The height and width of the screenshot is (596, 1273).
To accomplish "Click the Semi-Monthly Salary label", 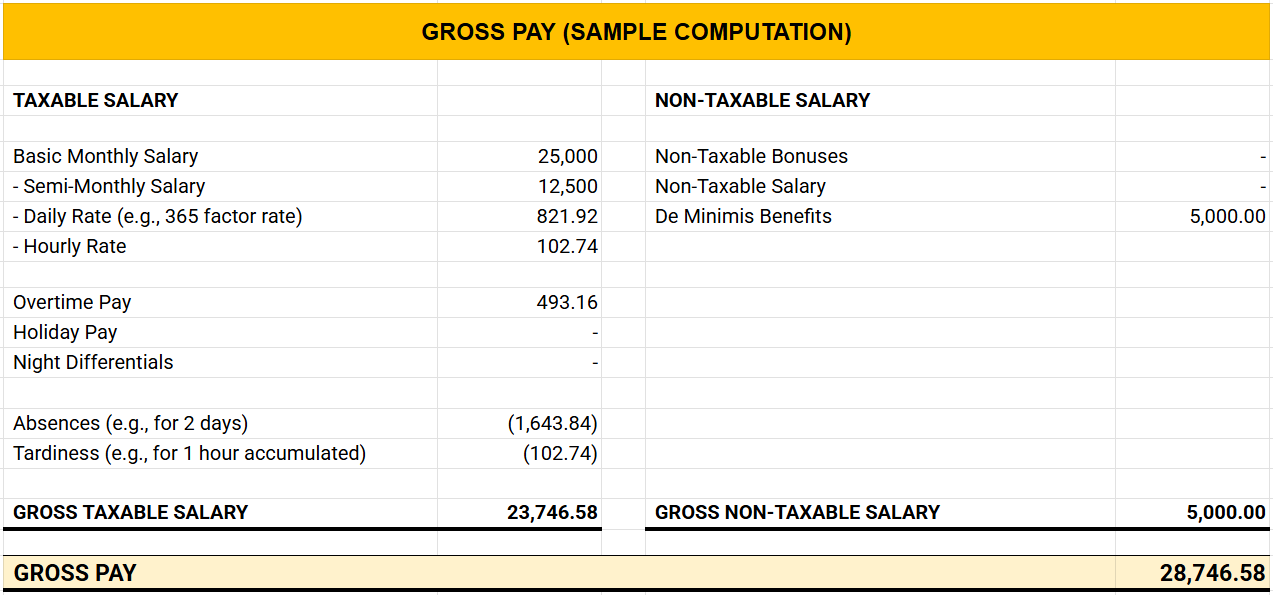I will point(109,186).
